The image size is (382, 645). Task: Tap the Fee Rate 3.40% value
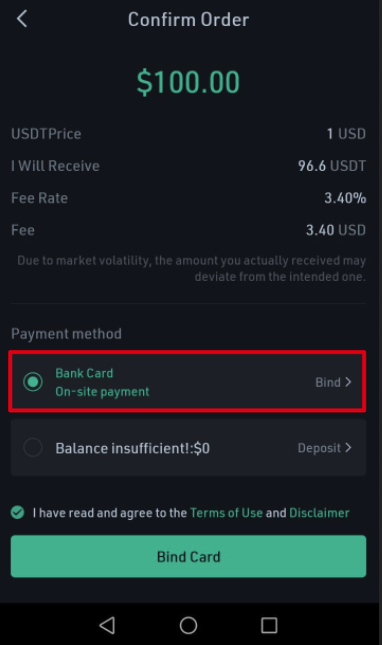tap(345, 198)
